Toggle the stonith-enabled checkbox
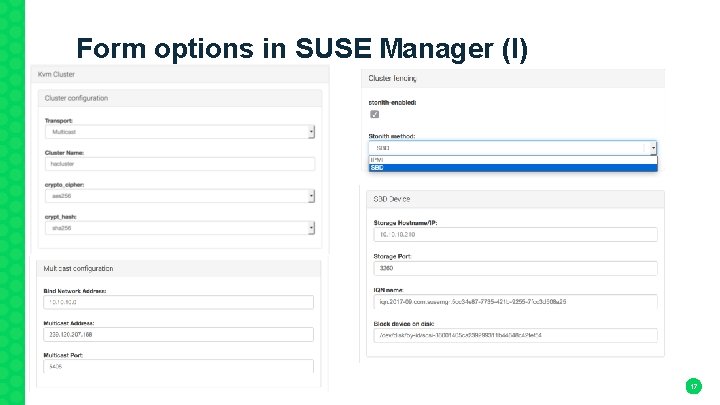This screenshot has height=405, width=720. pos(375,114)
